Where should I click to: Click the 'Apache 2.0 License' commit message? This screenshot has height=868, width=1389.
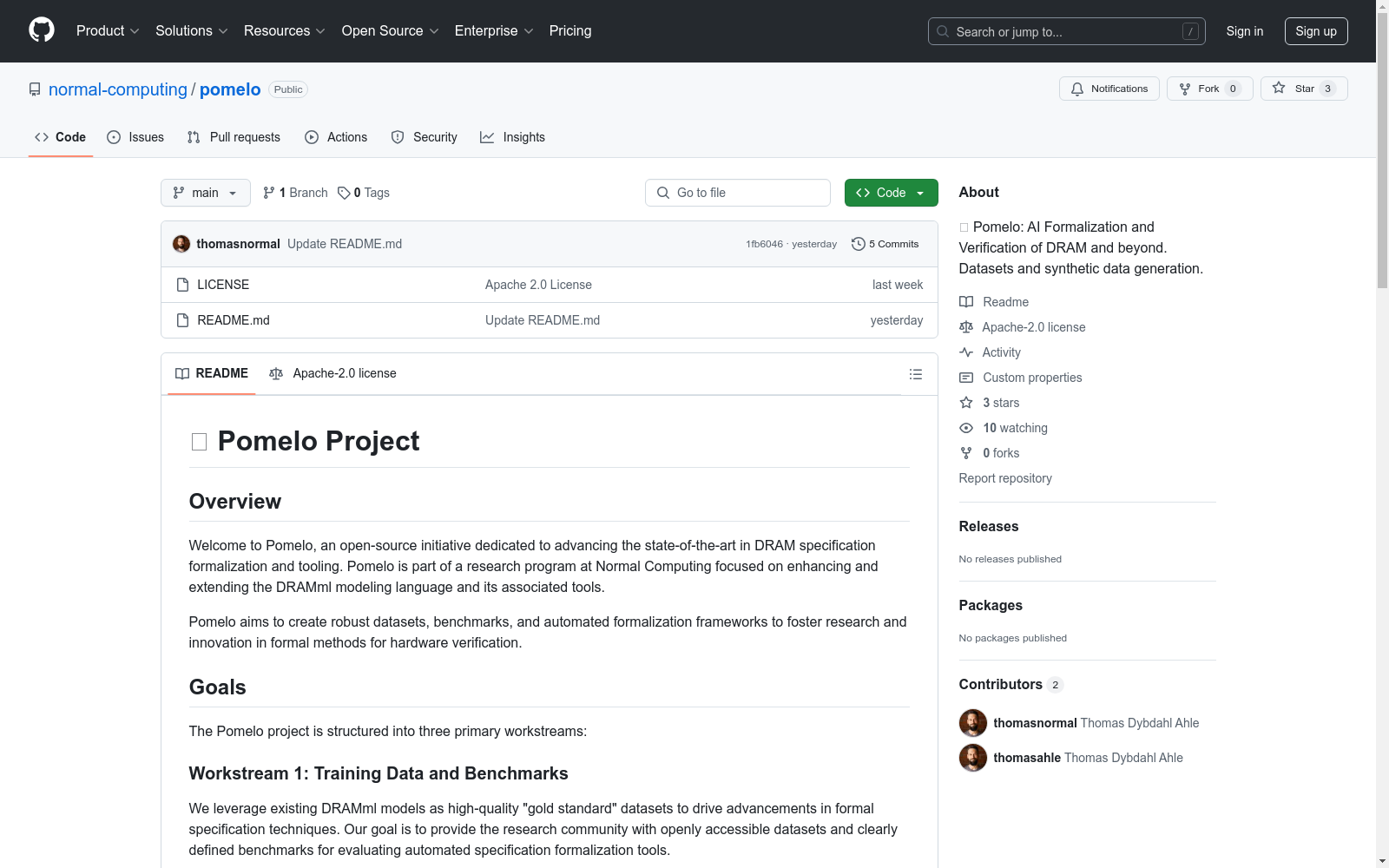(x=538, y=285)
